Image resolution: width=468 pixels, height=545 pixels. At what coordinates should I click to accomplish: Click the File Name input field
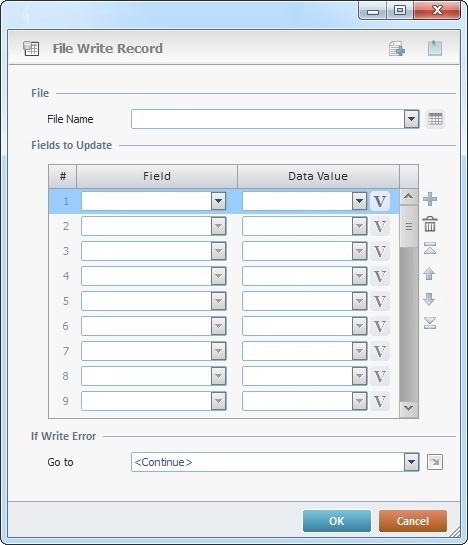[x=268, y=119]
